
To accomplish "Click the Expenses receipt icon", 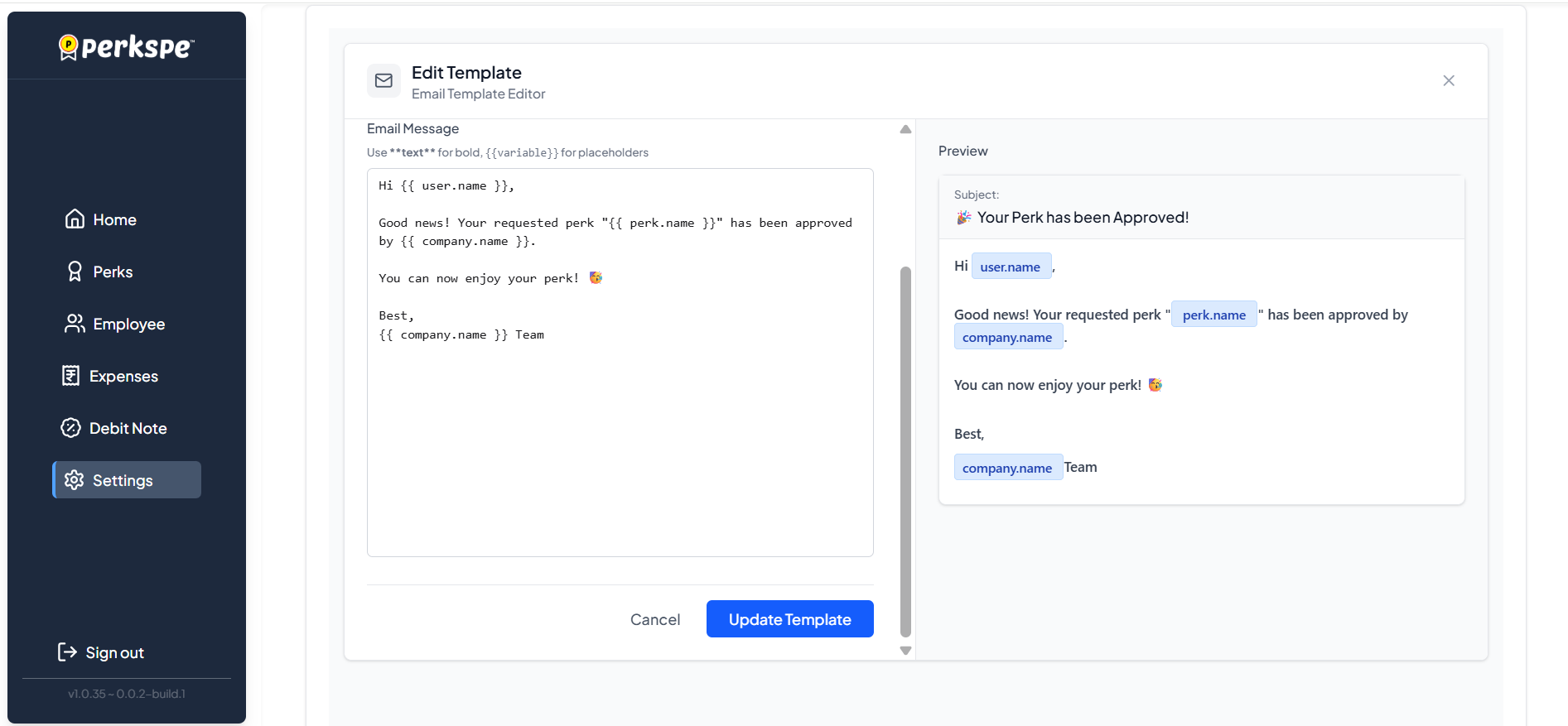I will point(71,376).
